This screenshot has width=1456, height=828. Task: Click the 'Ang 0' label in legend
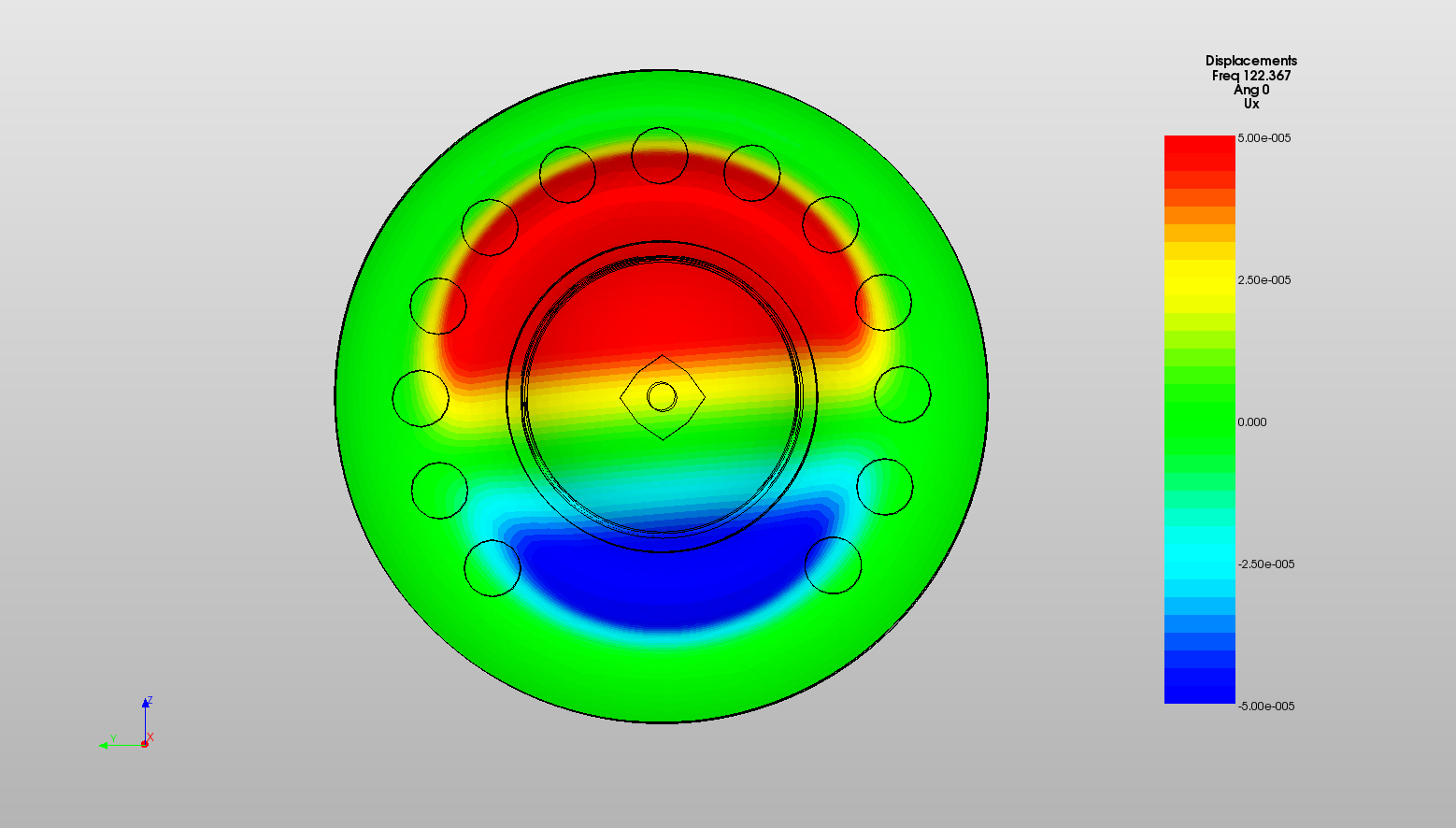click(1250, 90)
